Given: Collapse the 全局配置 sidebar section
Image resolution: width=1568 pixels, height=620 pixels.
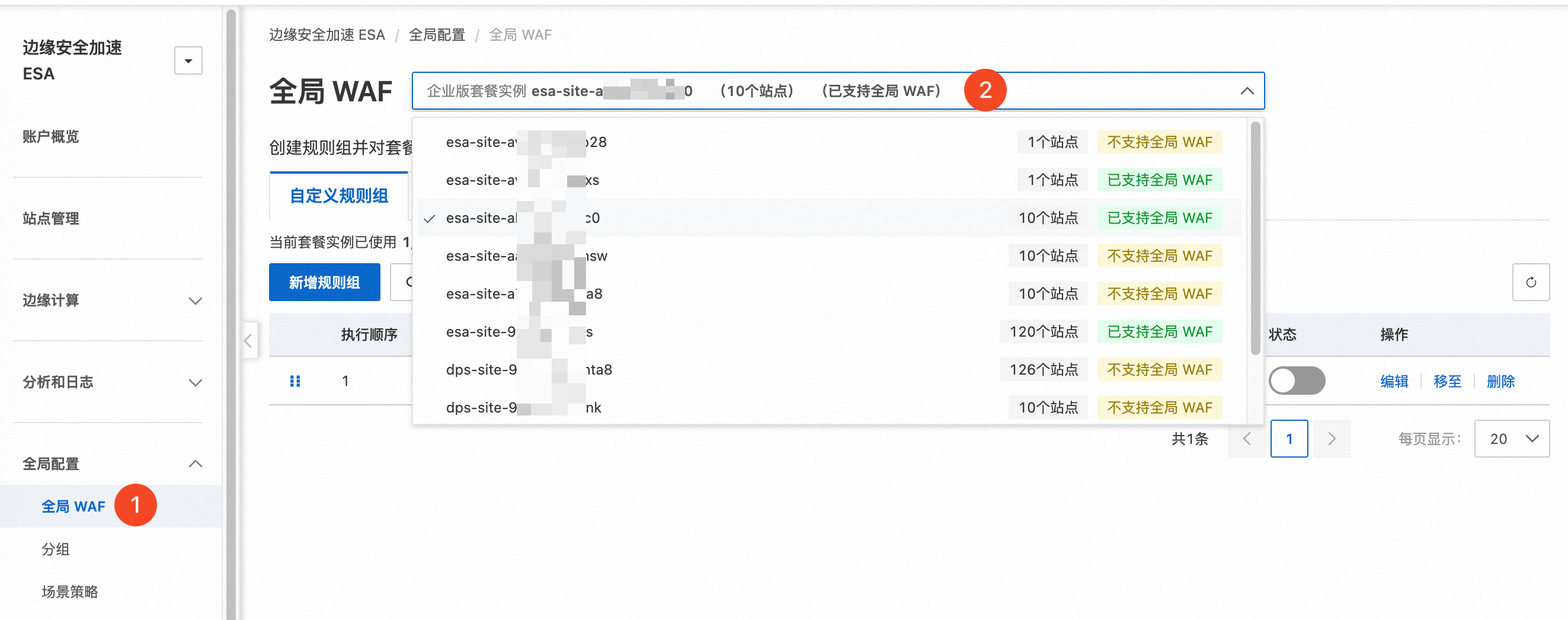Looking at the screenshot, I should [112, 464].
